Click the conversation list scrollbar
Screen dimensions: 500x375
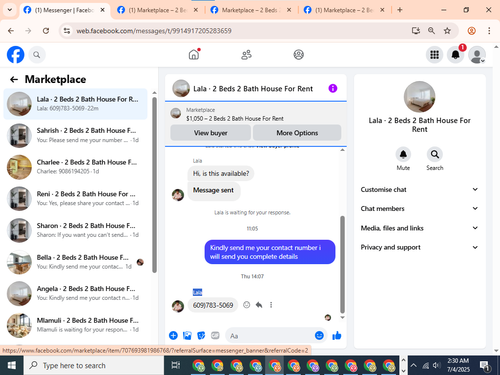pyautogui.click(x=154, y=185)
